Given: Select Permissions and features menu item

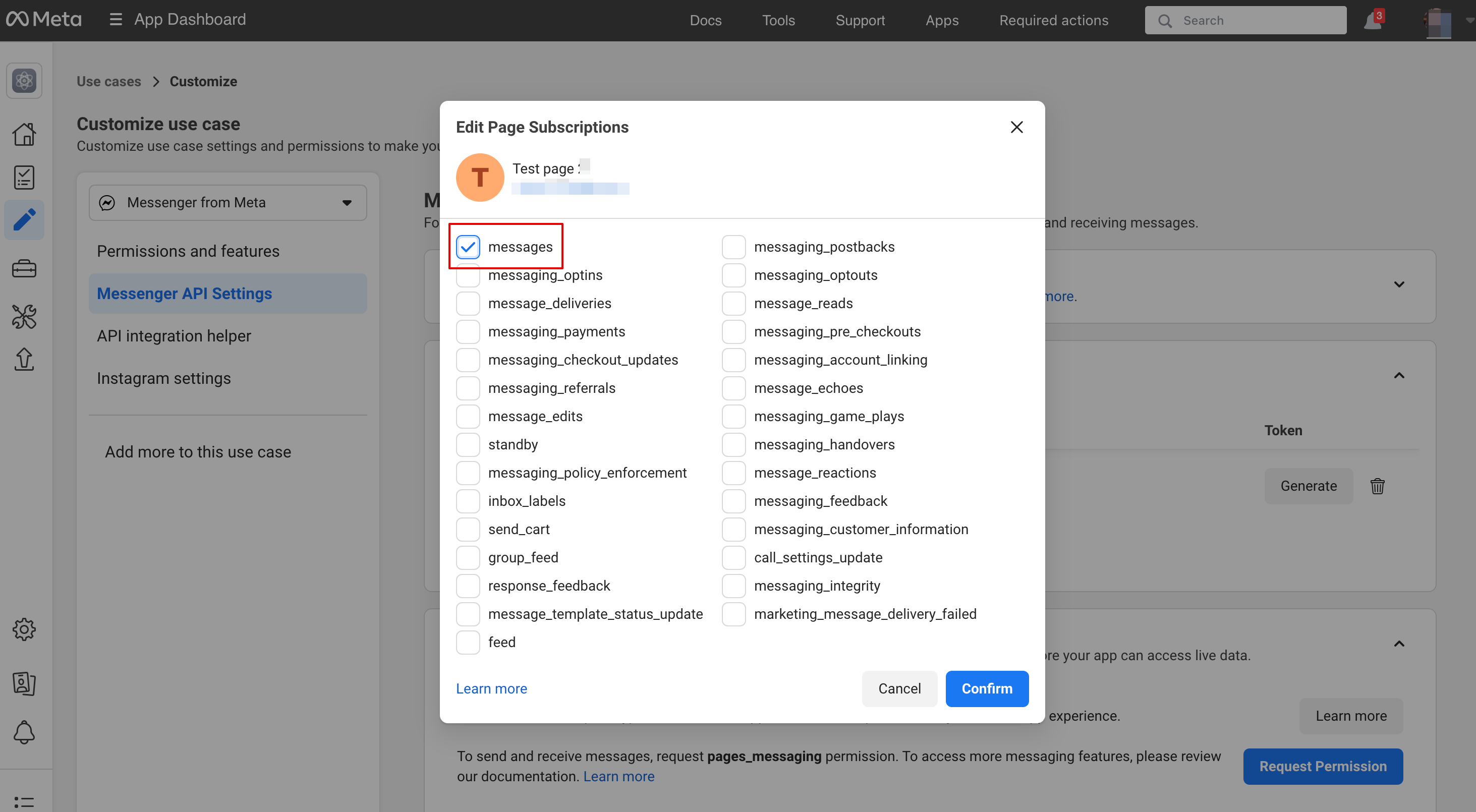Looking at the screenshot, I should (x=188, y=251).
